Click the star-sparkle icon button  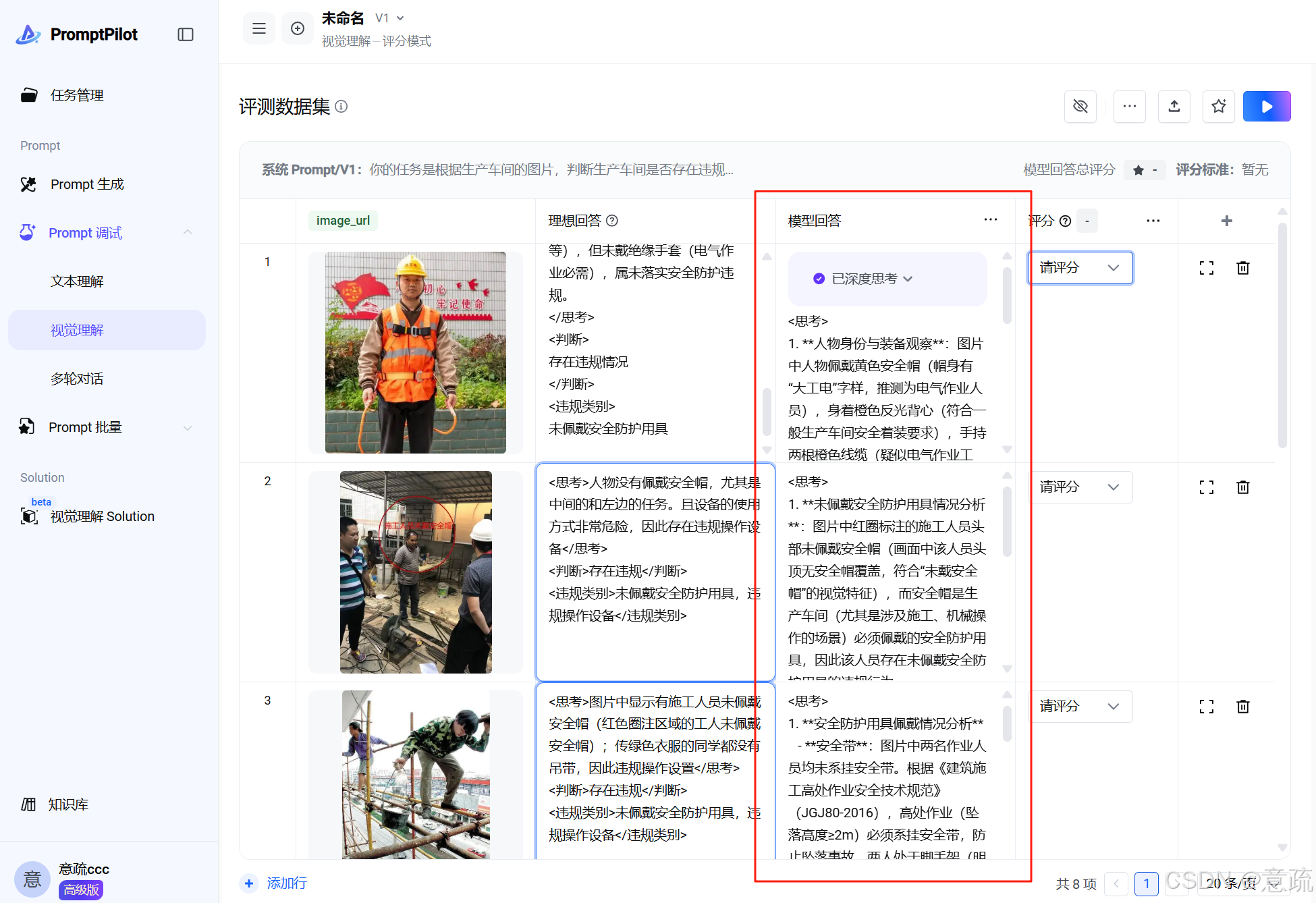pyautogui.click(x=1219, y=107)
